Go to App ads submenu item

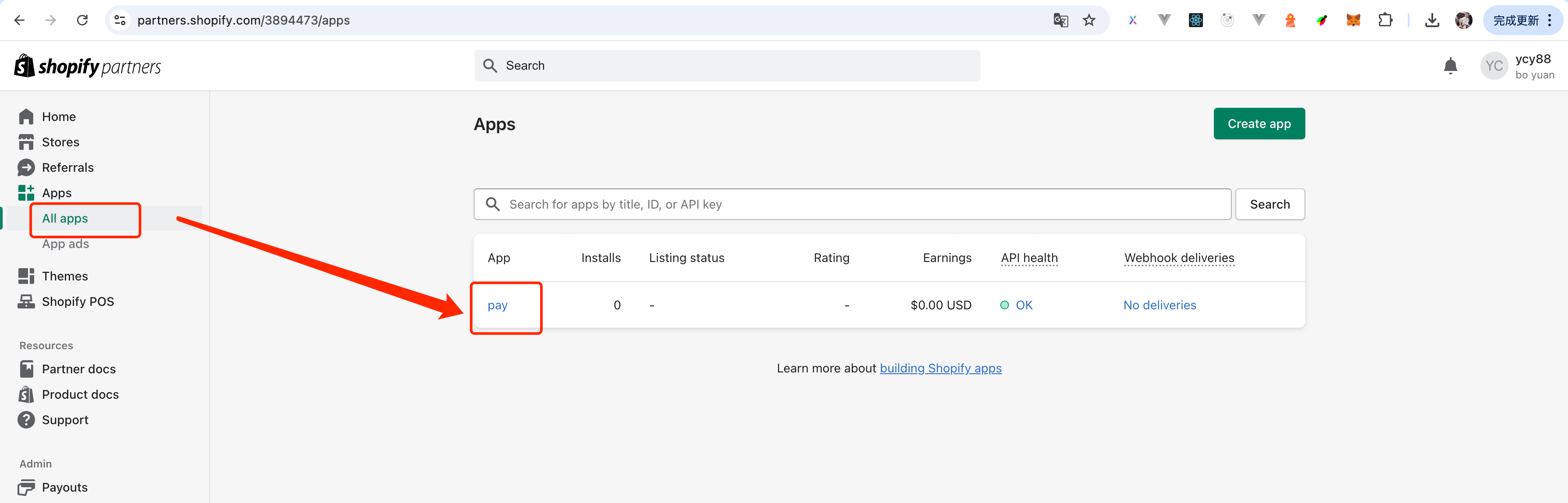point(66,244)
